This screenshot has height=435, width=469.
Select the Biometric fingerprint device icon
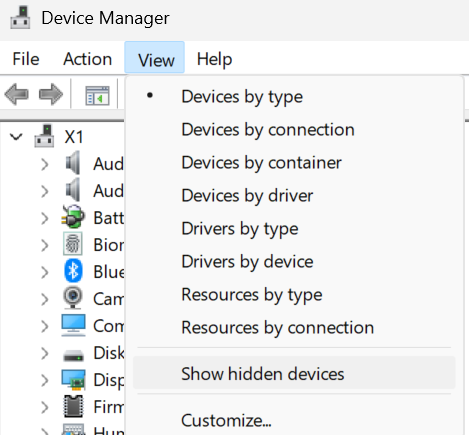tap(73, 244)
